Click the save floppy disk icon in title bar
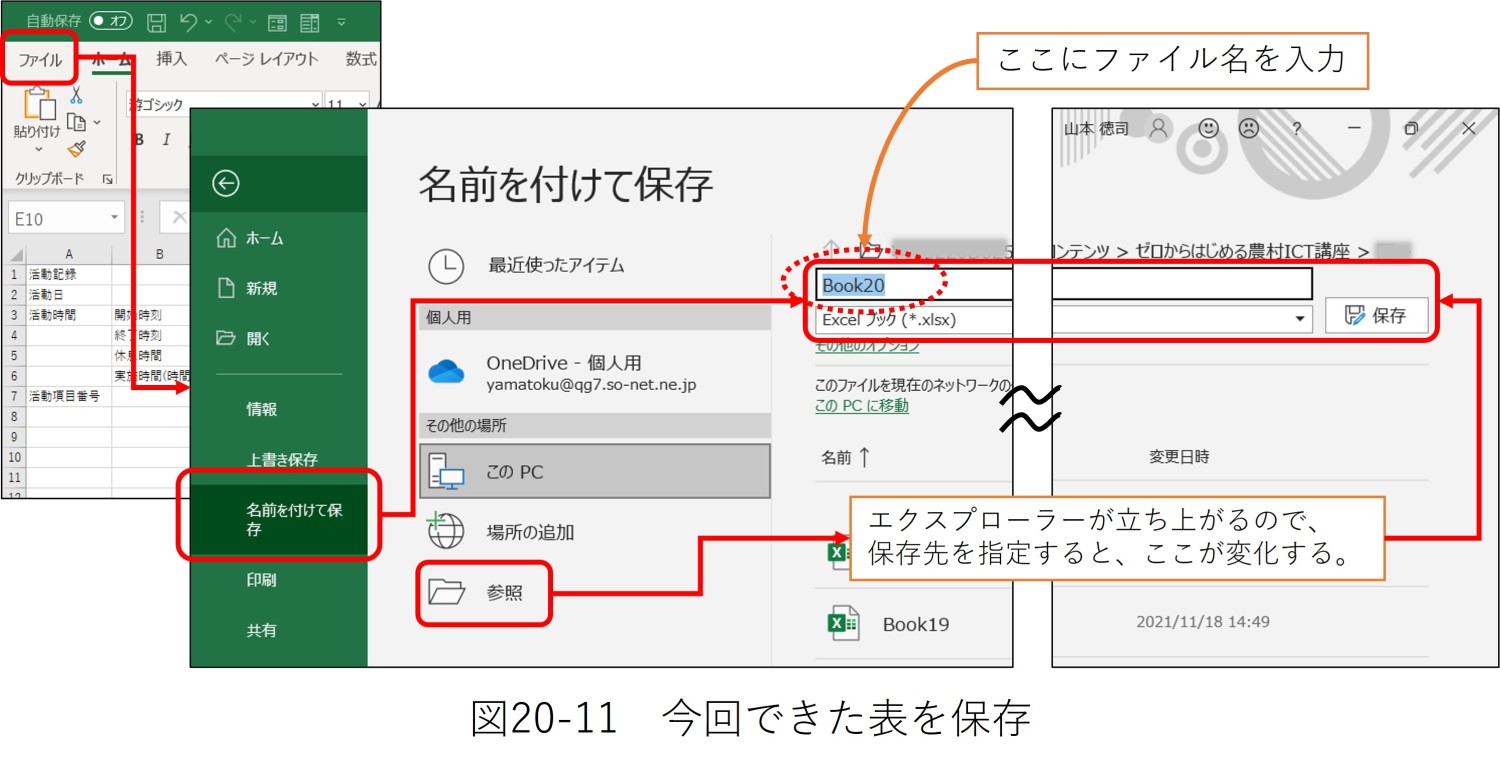The width and height of the screenshot is (1500, 770). (x=156, y=21)
